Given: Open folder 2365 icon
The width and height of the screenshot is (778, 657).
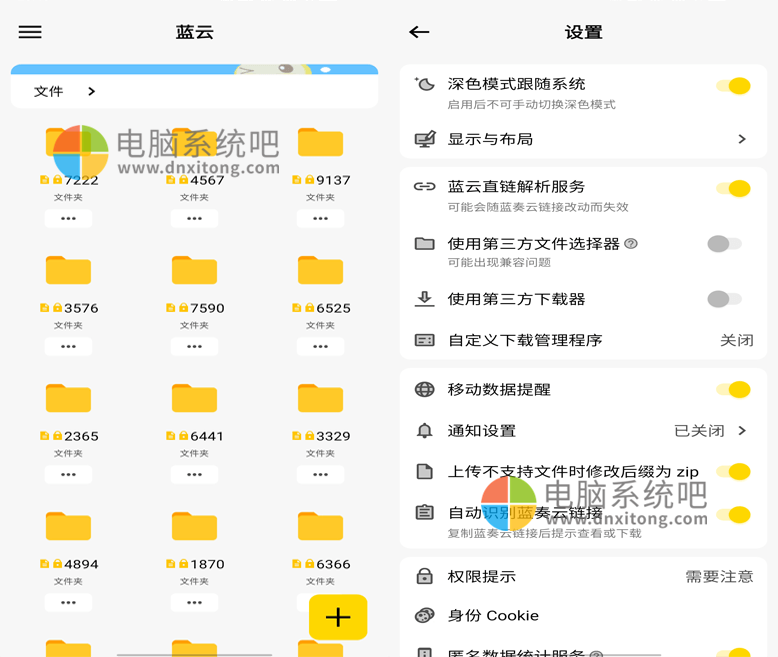Looking at the screenshot, I should [68, 398].
